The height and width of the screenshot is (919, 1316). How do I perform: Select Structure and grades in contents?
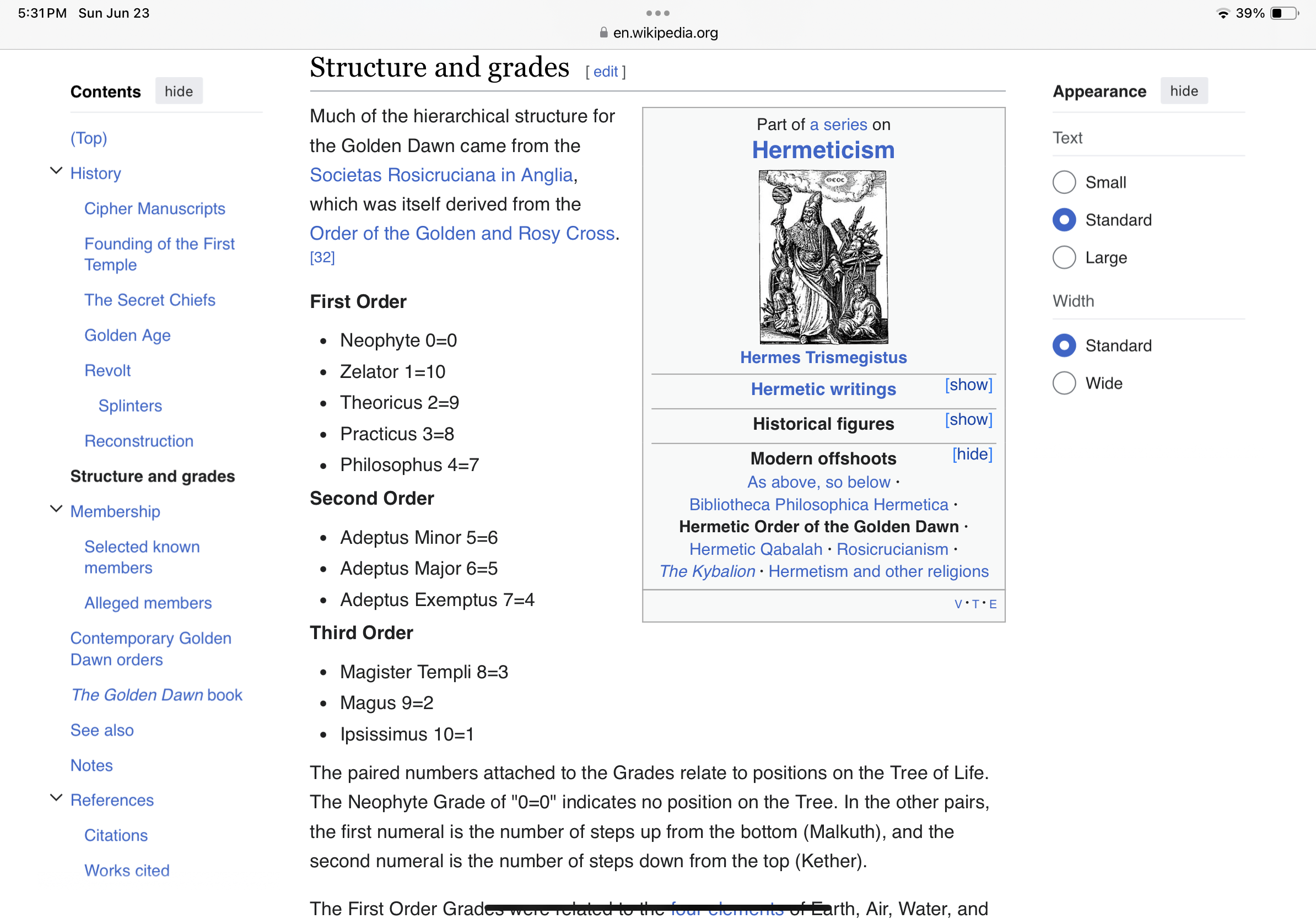click(153, 477)
